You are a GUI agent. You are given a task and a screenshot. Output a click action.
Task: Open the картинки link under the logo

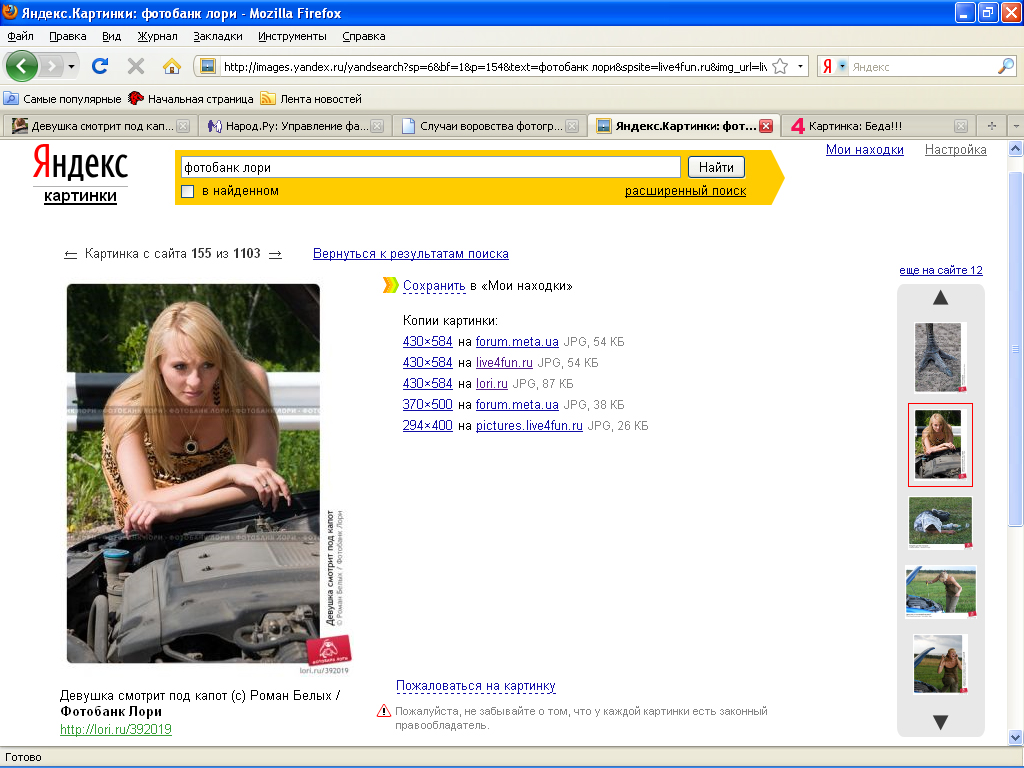pyautogui.click(x=80, y=196)
